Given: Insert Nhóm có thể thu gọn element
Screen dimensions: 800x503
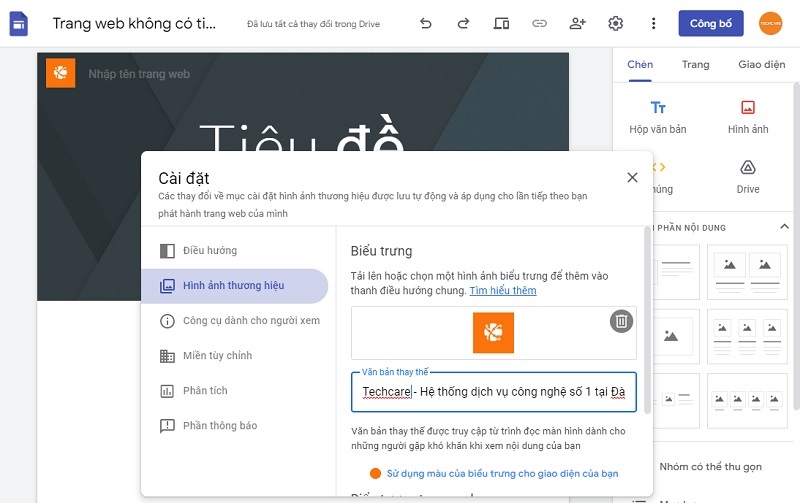Looking at the screenshot, I should [710, 467].
